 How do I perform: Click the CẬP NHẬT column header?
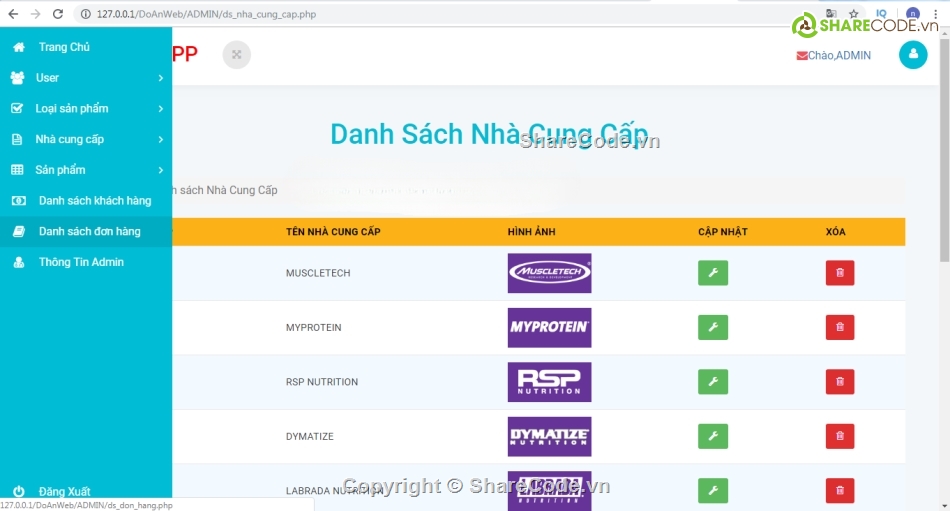pyautogui.click(x=723, y=232)
